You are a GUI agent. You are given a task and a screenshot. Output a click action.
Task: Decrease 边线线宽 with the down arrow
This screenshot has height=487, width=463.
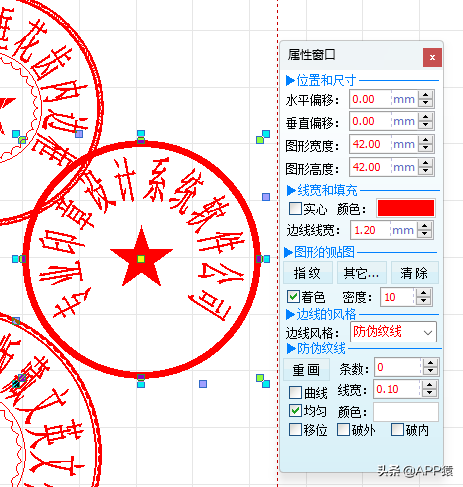coord(425,234)
